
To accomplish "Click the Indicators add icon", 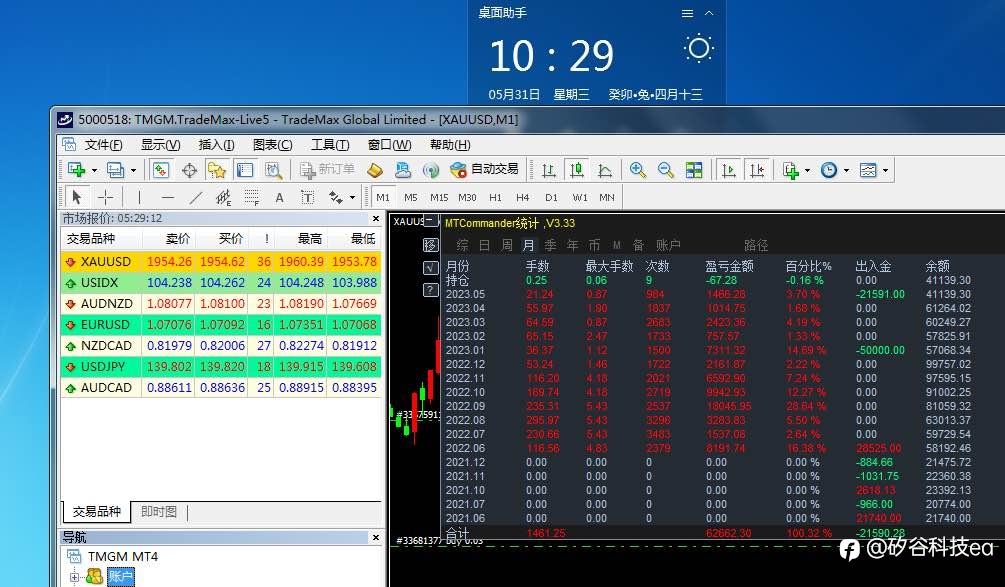I will pyautogui.click(x=790, y=170).
